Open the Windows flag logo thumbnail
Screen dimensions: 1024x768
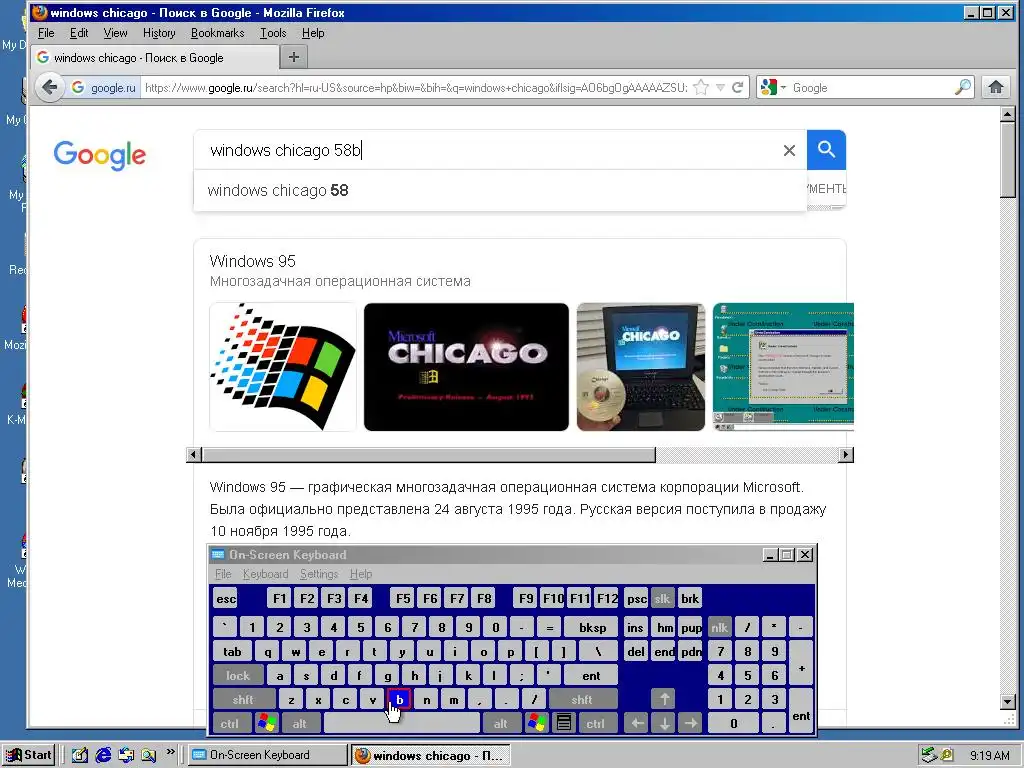coord(283,367)
